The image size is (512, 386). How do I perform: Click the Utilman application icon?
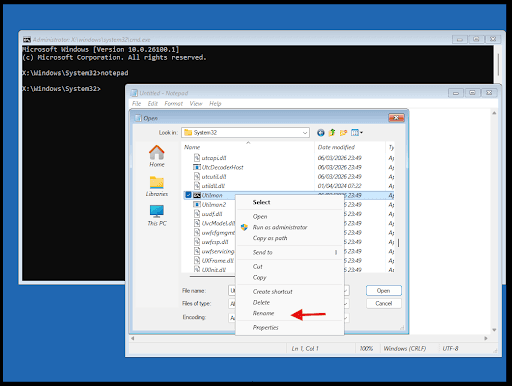pos(197,195)
